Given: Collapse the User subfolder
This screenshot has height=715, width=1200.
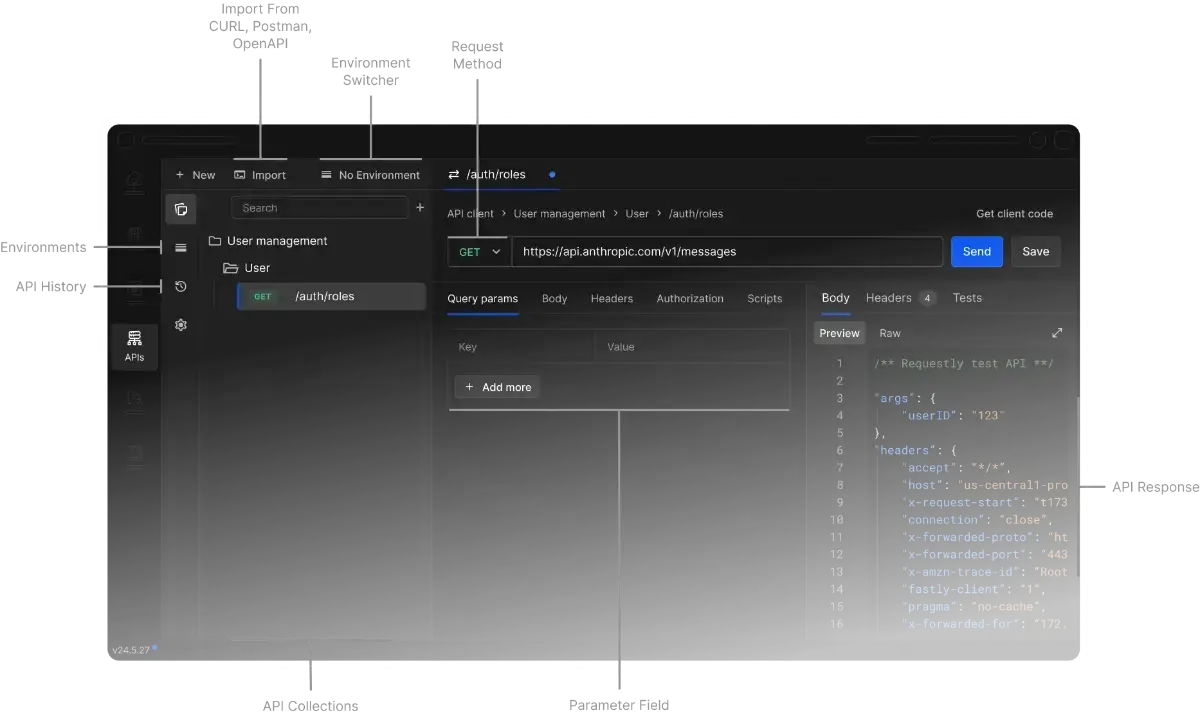Looking at the screenshot, I should pyautogui.click(x=247, y=268).
